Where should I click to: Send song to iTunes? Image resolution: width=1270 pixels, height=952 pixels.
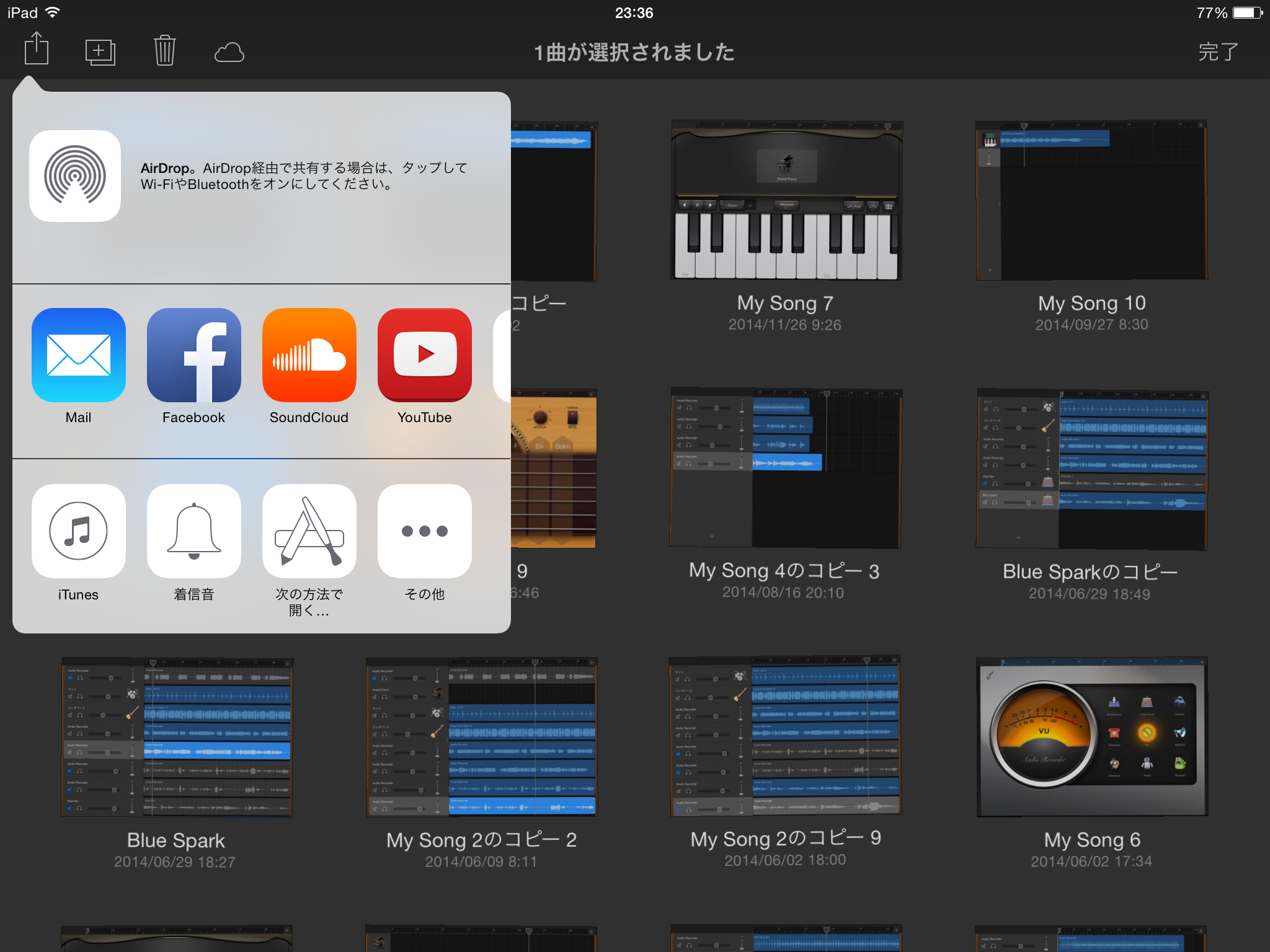pyautogui.click(x=79, y=531)
